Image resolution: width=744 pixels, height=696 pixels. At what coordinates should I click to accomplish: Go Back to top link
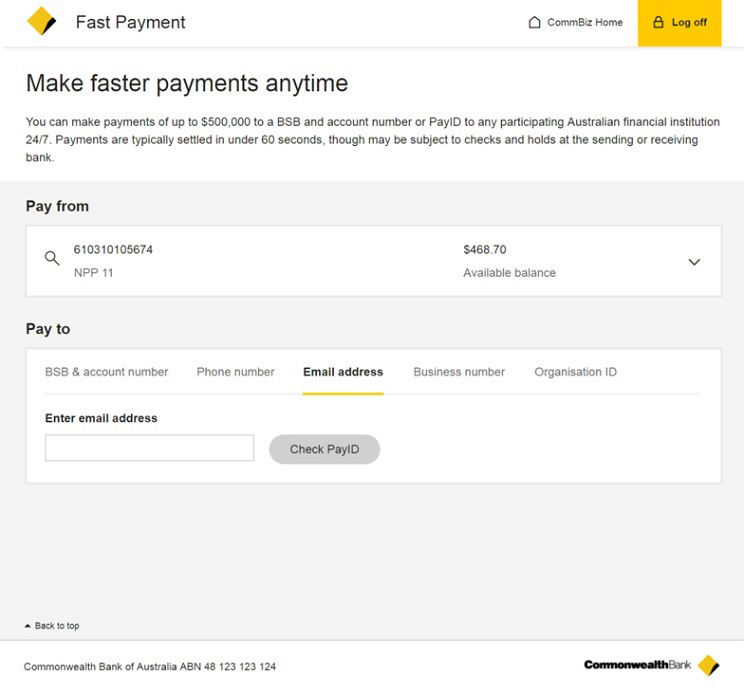click(x=52, y=626)
